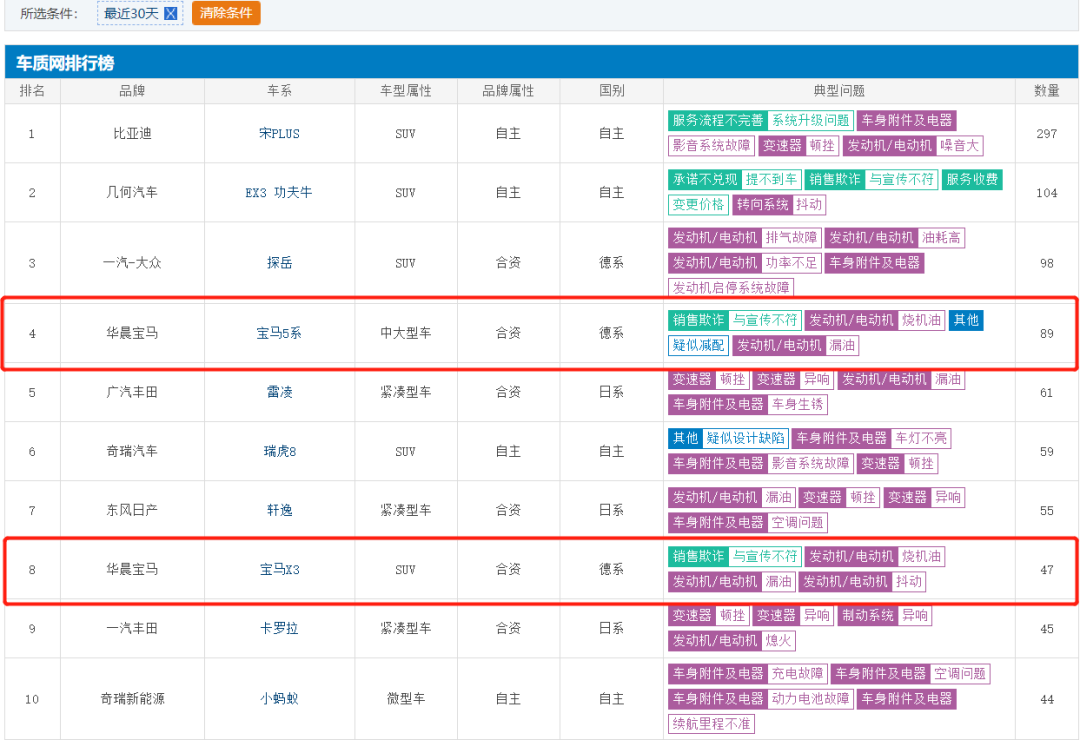Select the 制动系统 异响 tag
The height and width of the screenshot is (740, 1080).
pos(884,615)
